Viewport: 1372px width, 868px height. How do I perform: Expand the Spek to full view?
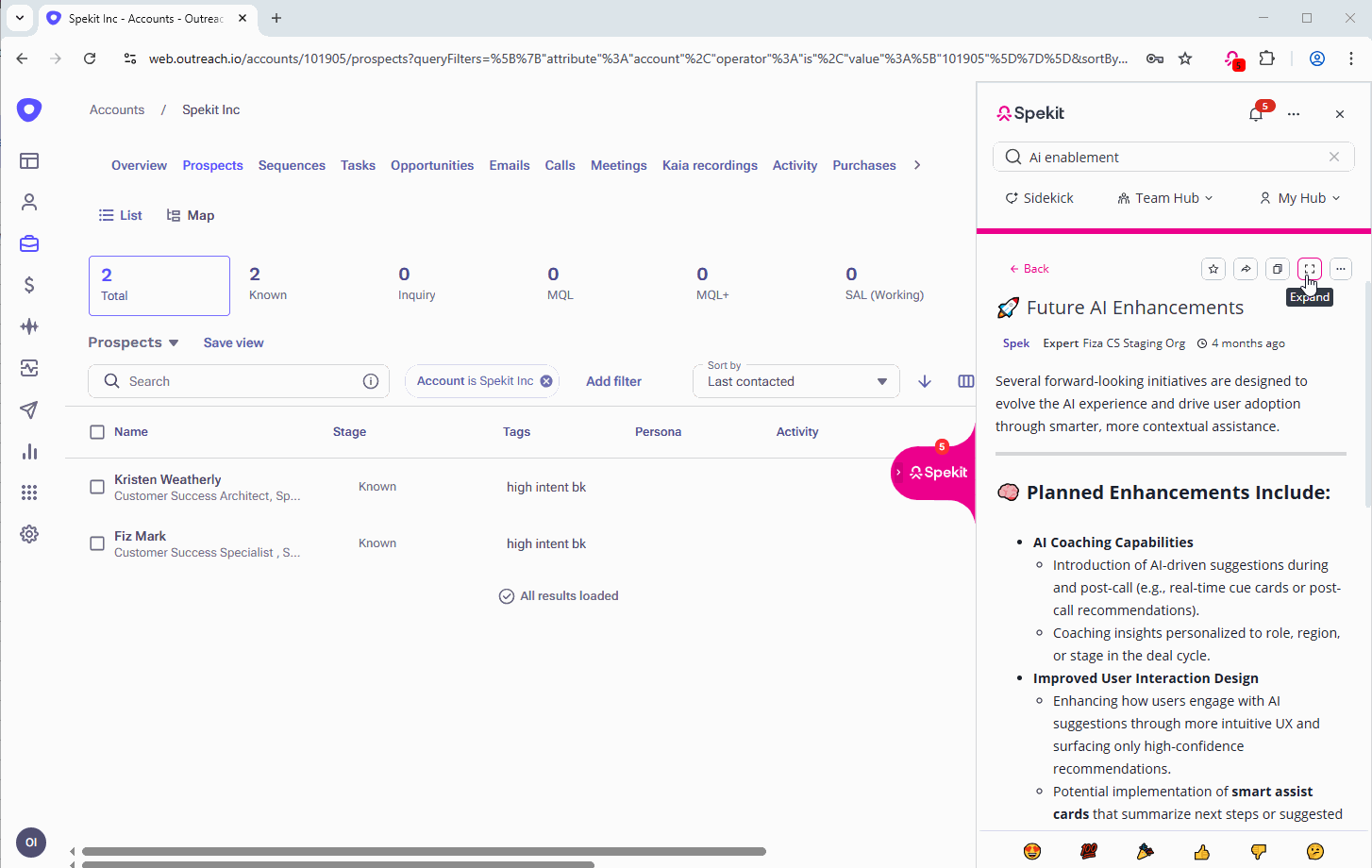[1310, 269]
